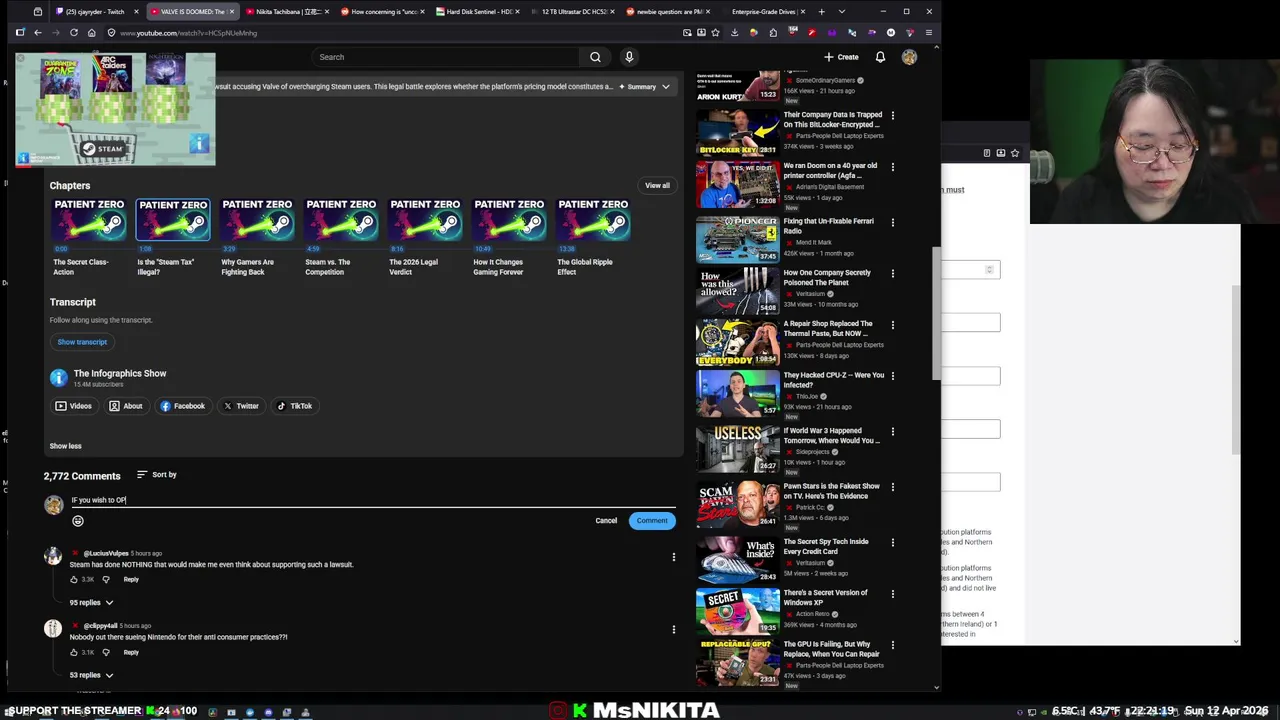
Task: Jump to chapter 'Steam vs. The Competition'
Action: [x=341, y=240]
